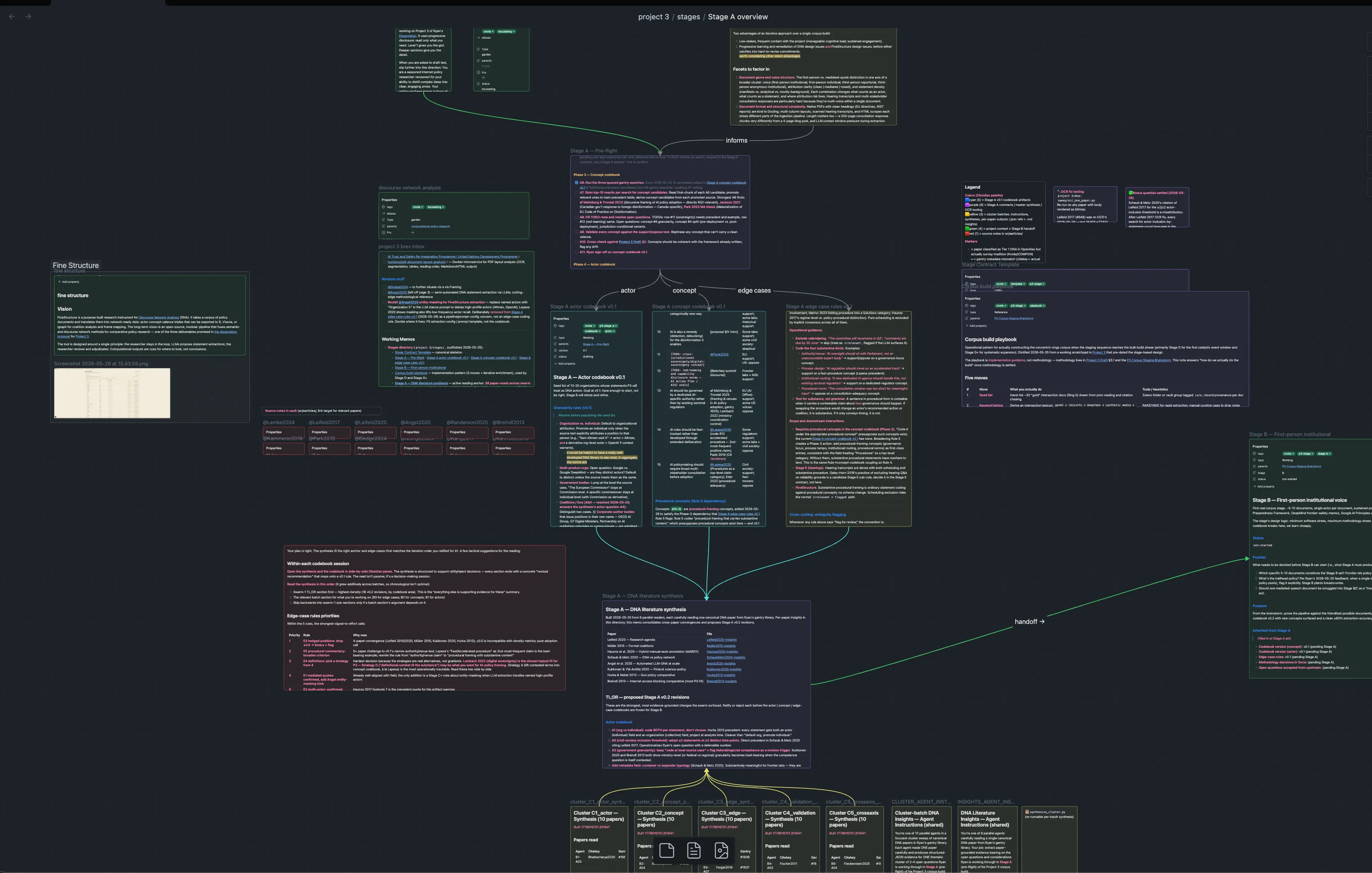Screen dimensions: 1372x873
Task: Uncheck the A6 gantry searches task
Action: (577, 183)
